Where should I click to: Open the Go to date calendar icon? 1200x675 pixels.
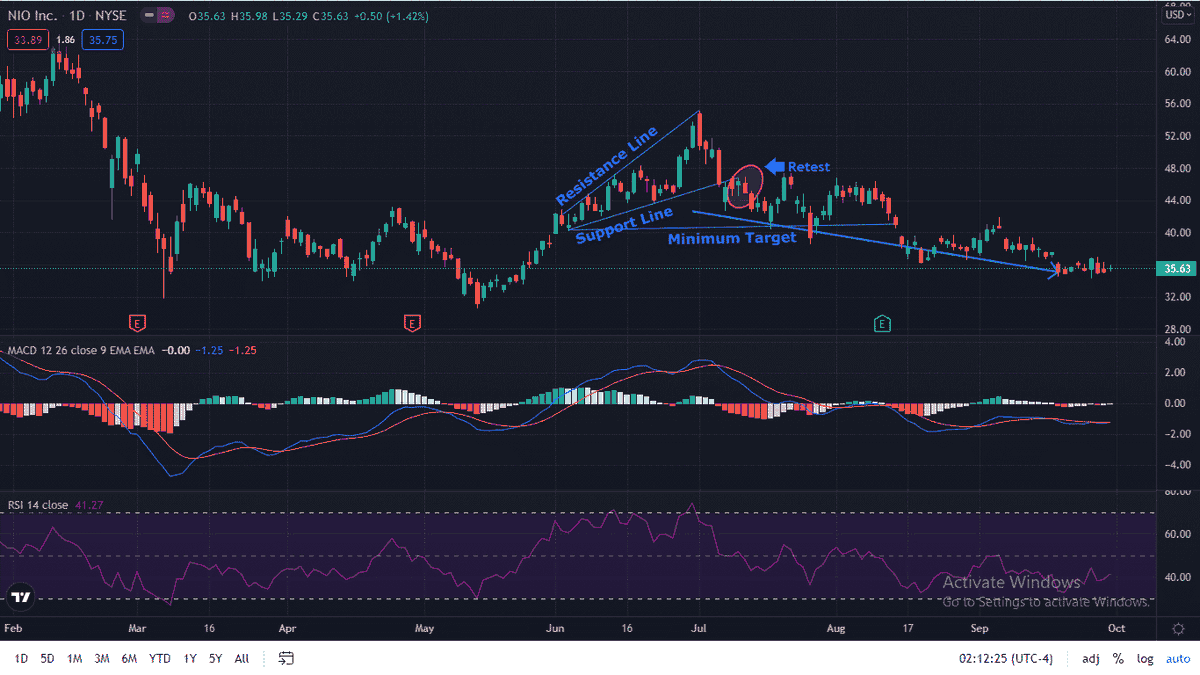(x=286, y=658)
